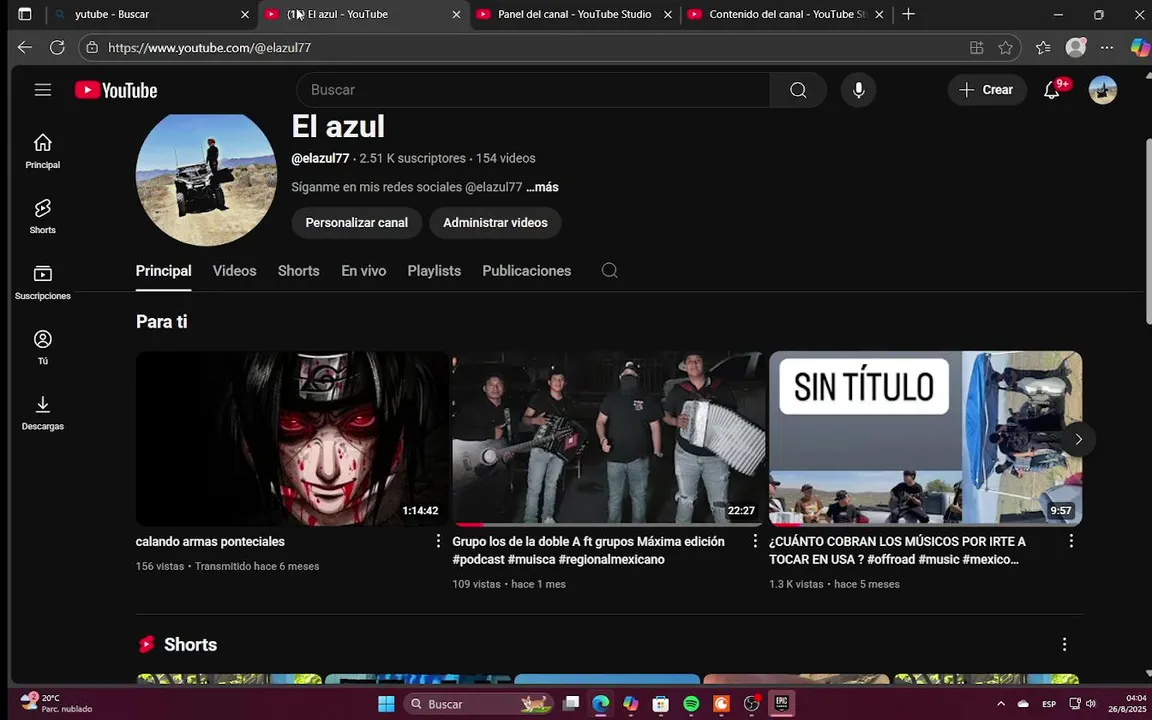
Task: Open Shorts section three-dot menu
Action: (x=1064, y=644)
